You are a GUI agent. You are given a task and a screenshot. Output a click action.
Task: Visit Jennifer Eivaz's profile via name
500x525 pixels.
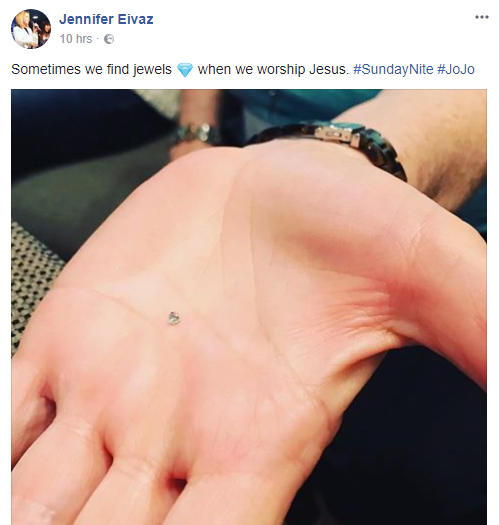(x=106, y=19)
